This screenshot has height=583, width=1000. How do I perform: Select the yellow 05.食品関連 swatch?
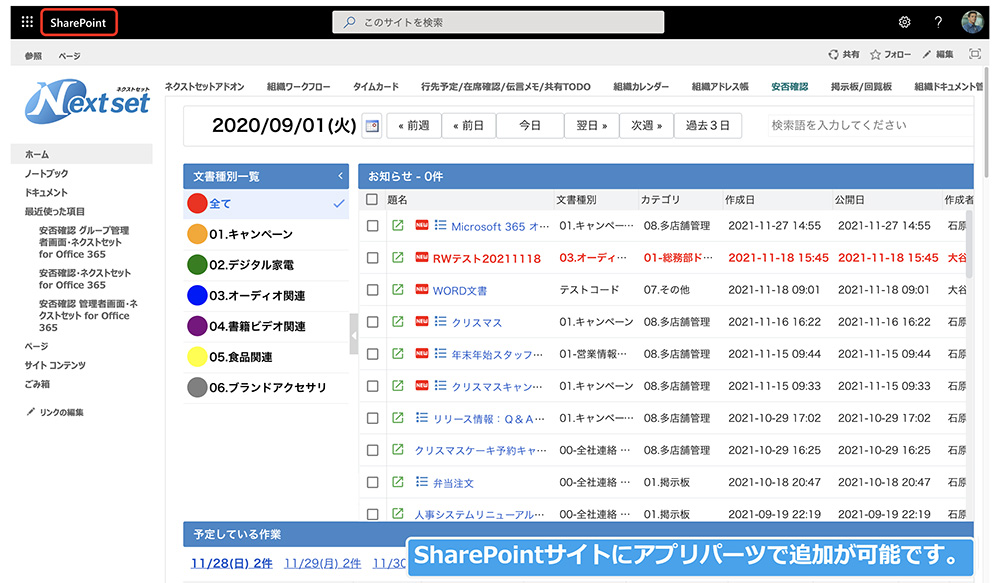(197, 357)
